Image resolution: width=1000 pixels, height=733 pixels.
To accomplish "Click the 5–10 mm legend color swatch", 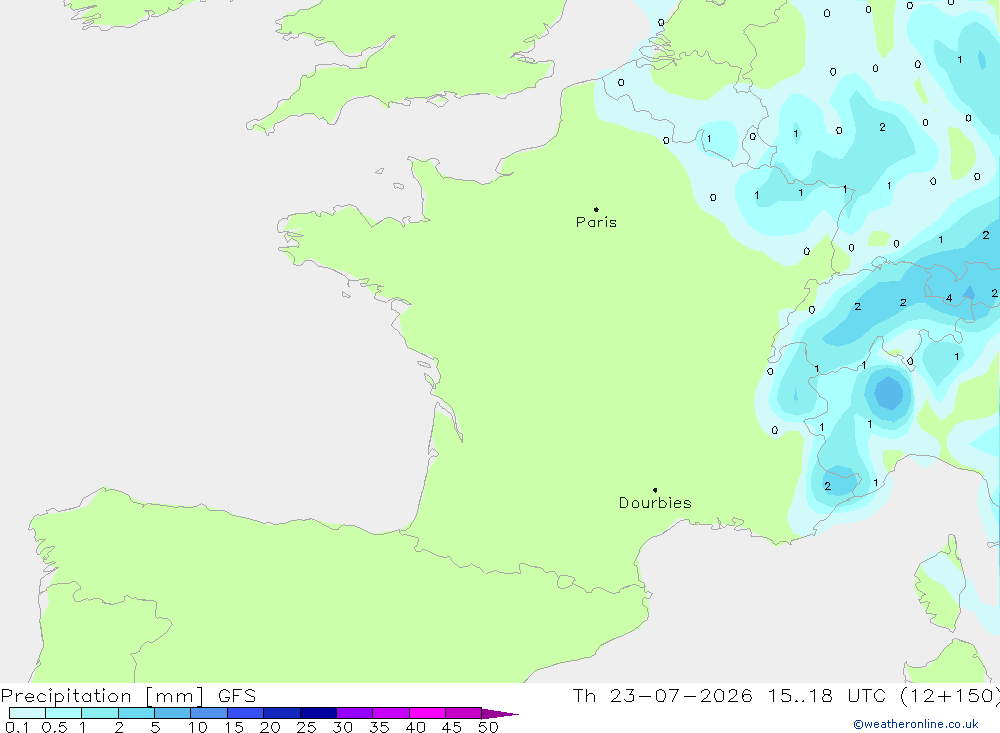I will (x=172, y=713).
